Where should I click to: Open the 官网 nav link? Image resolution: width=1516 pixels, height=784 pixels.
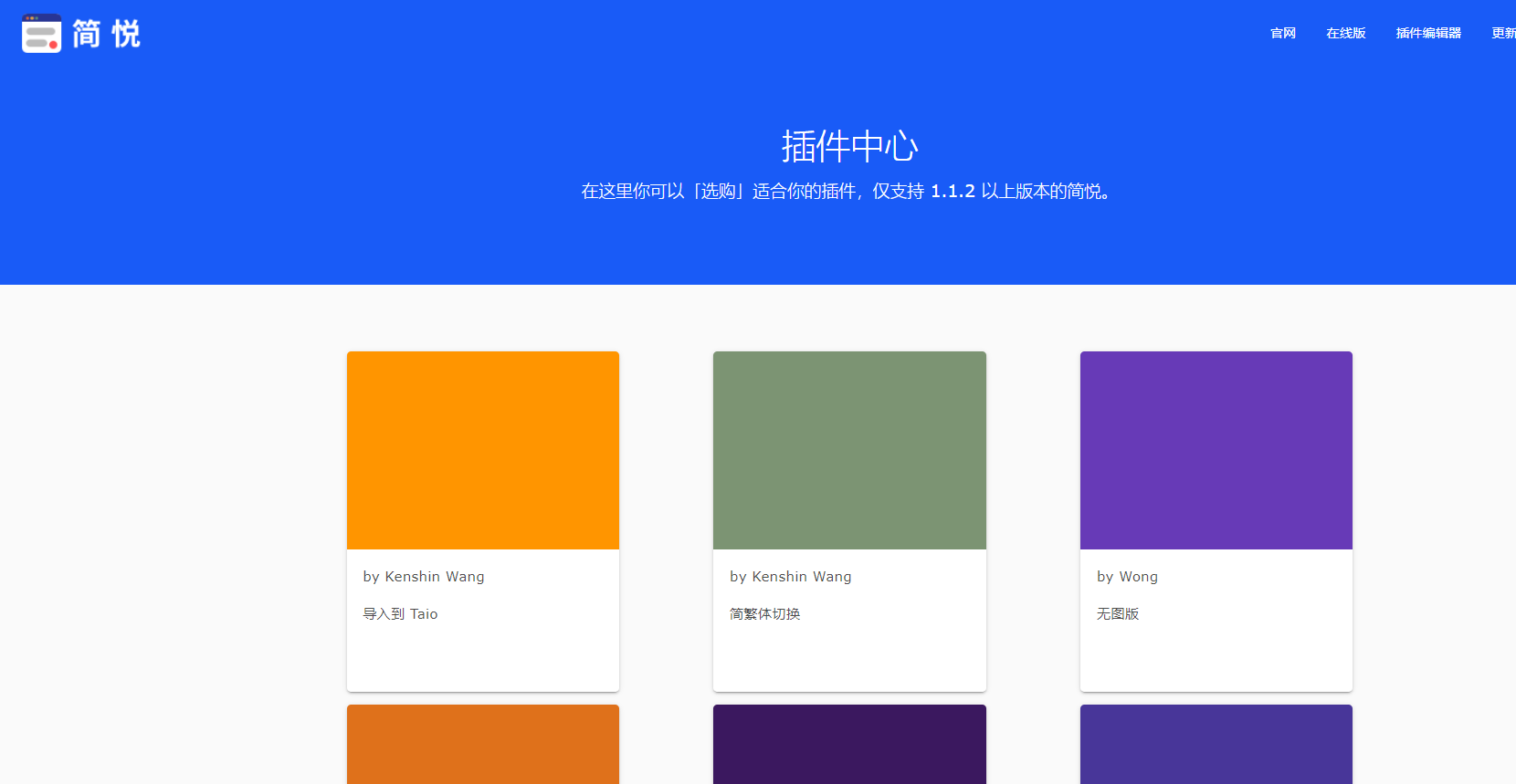coord(1283,33)
